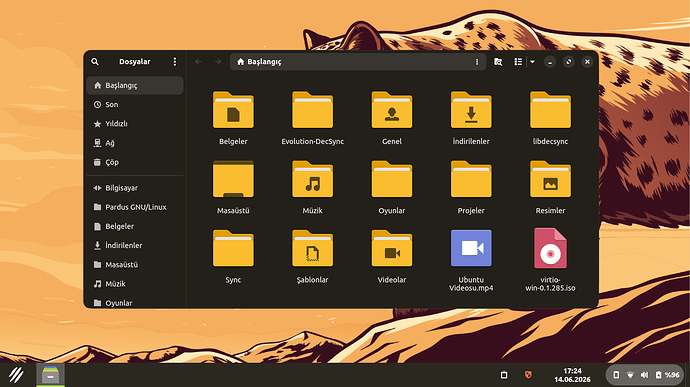Open Ağ network in the sidebar

(x=135, y=143)
